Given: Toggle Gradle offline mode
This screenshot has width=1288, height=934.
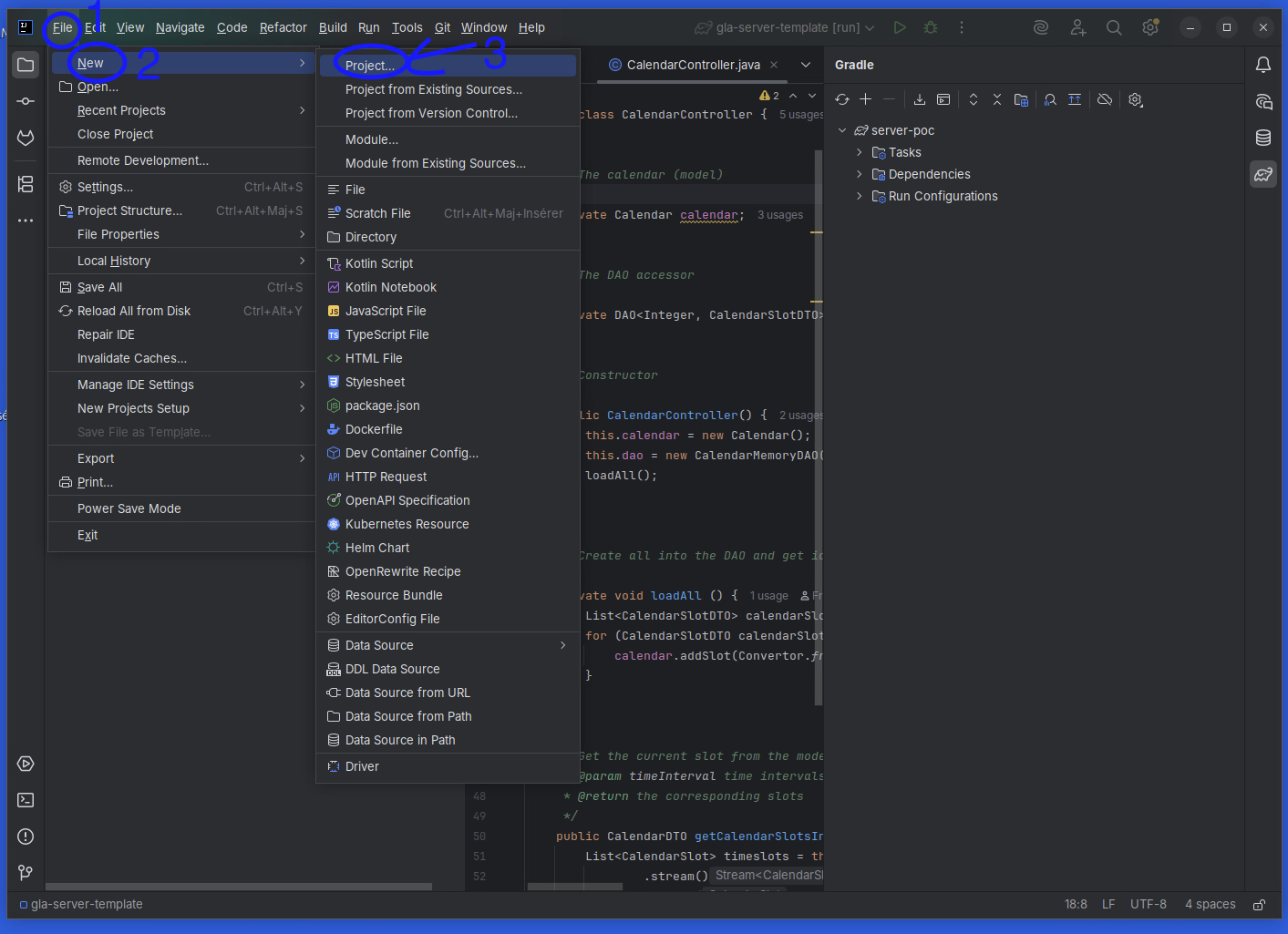Looking at the screenshot, I should (1105, 99).
